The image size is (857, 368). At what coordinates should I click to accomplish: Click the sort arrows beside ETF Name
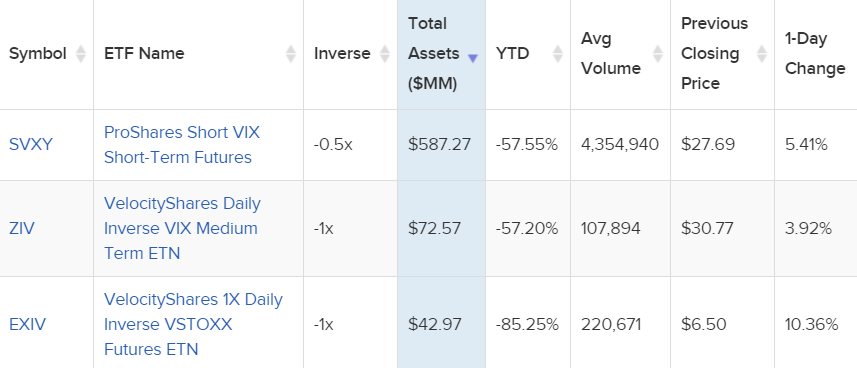(x=291, y=54)
